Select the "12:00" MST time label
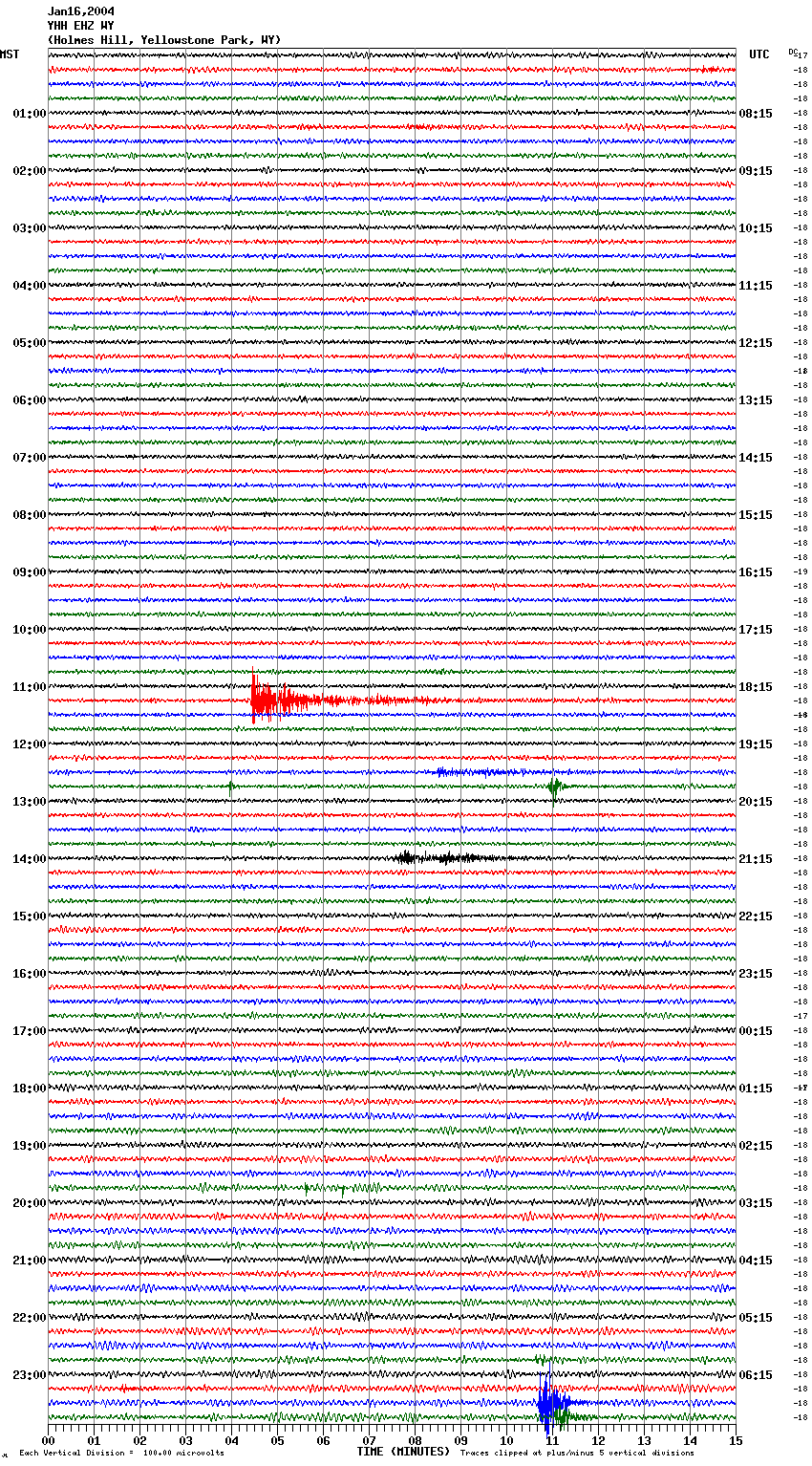Viewport: 812px width, 1466px height. [30, 744]
